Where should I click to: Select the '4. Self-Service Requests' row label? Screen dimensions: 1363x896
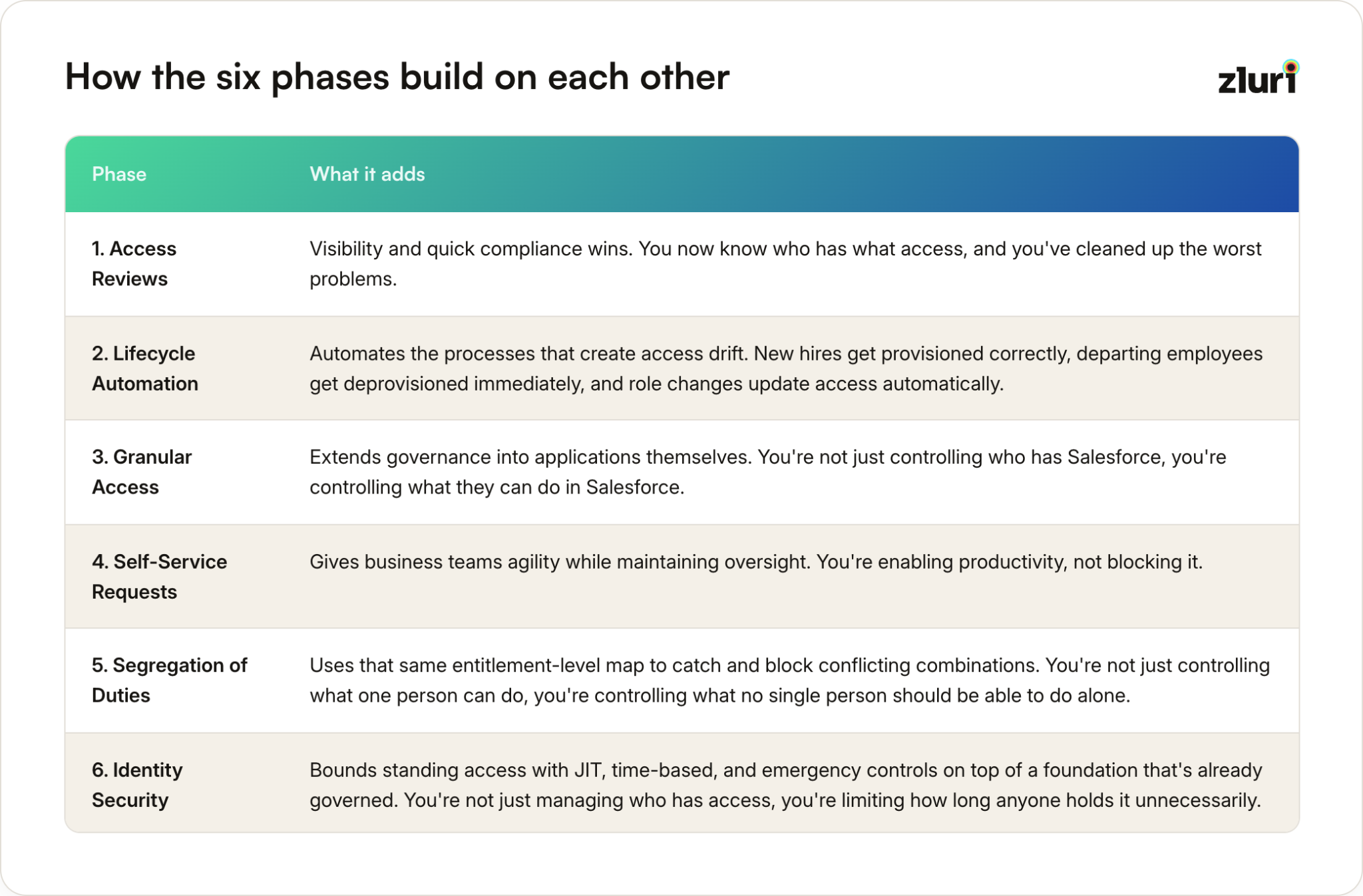click(160, 577)
